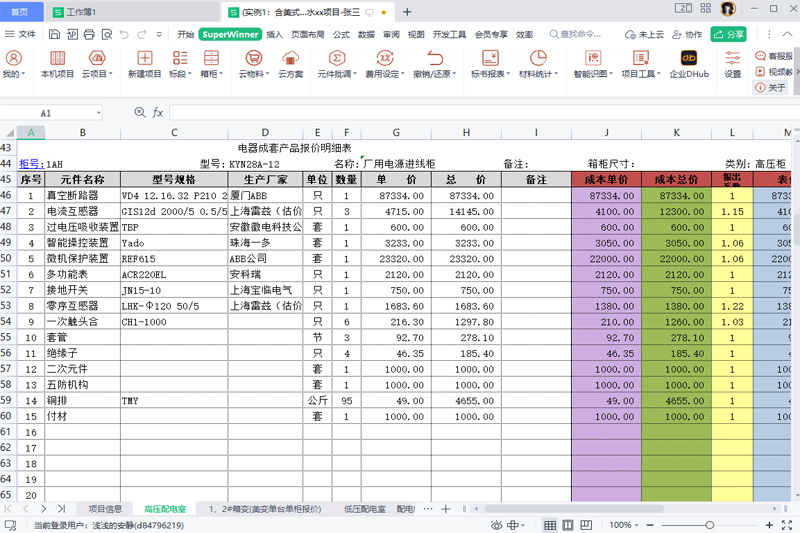This screenshot has width=800, height=533.
Task: Click the 本机项目 toolbar icon
Action: (57, 64)
